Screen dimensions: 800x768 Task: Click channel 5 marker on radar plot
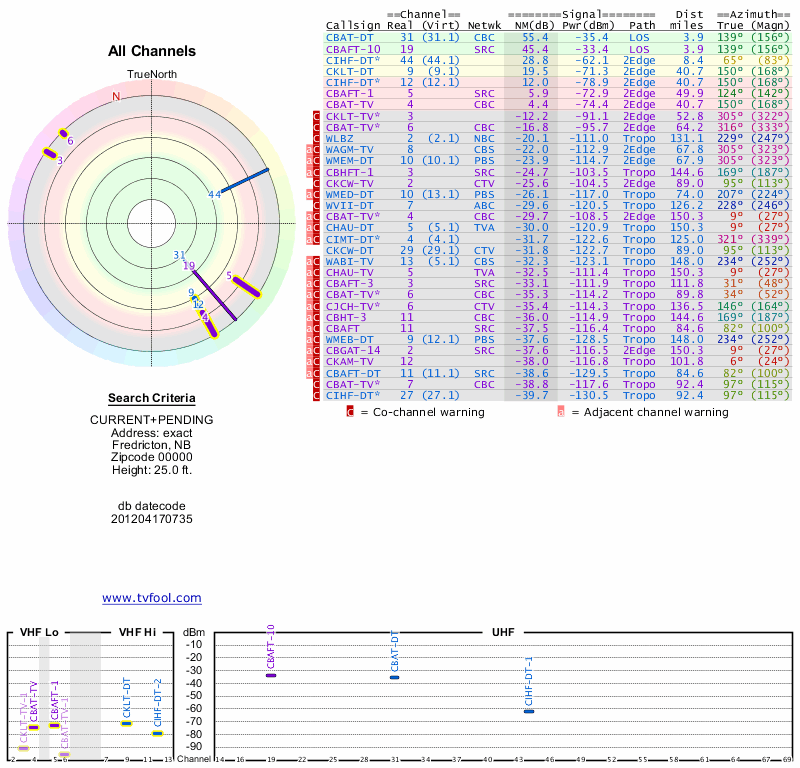(x=246, y=287)
